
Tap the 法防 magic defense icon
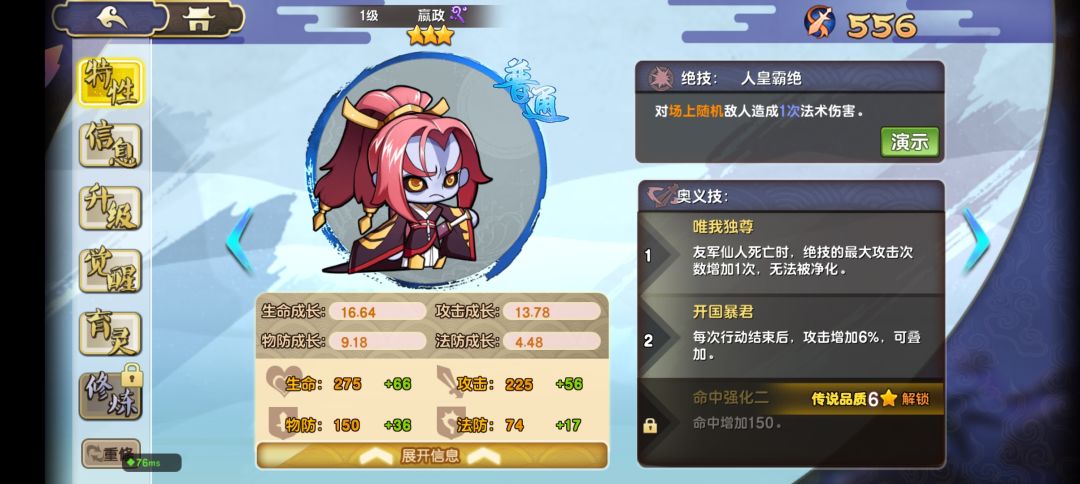coord(450,423)
